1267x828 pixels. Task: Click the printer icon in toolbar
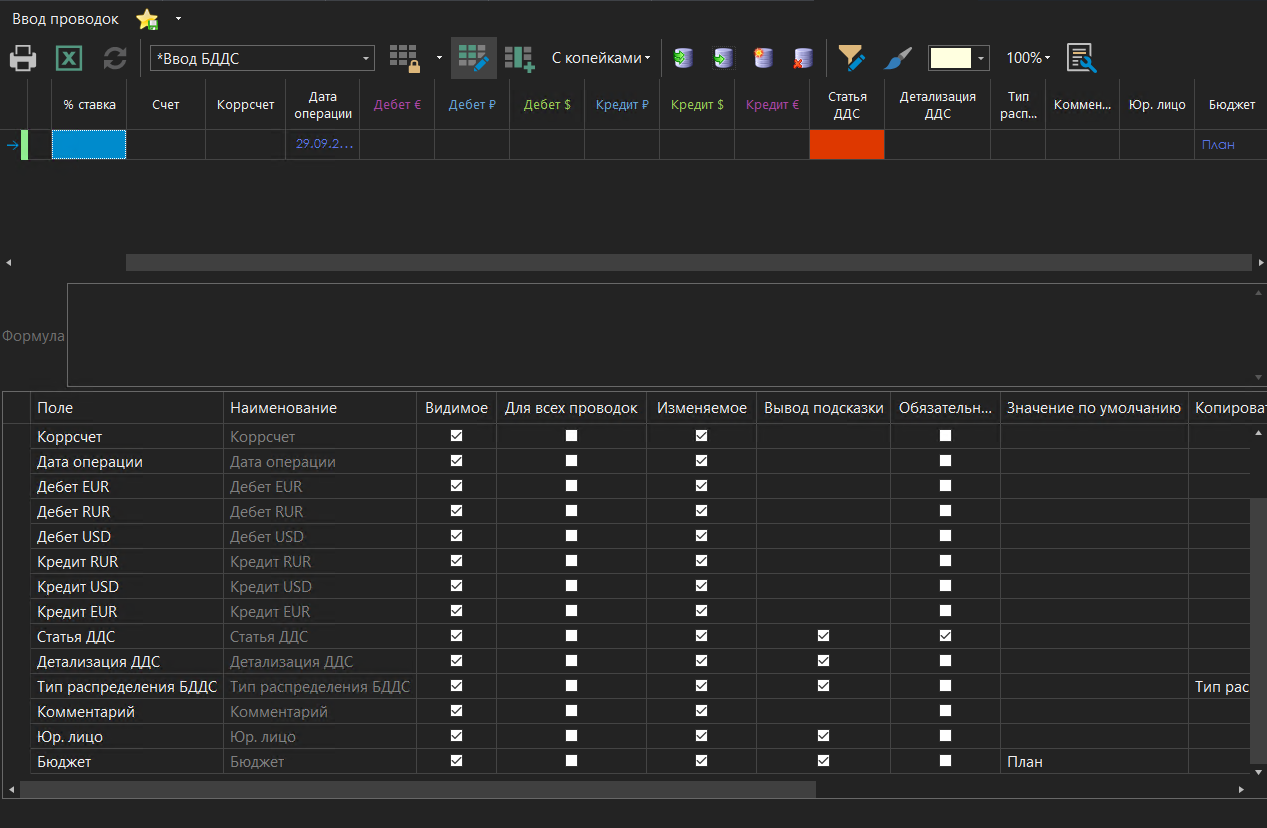click(23, 59)
